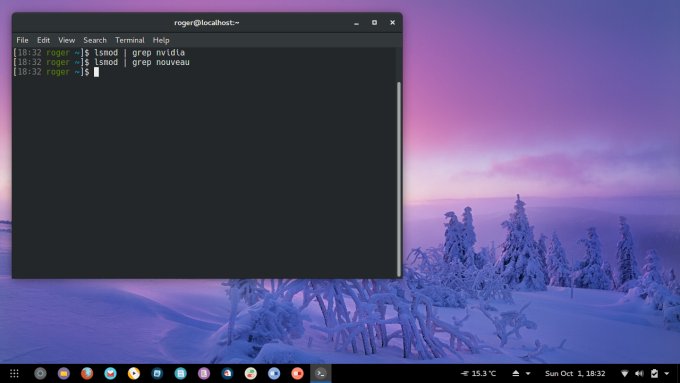This screenshot has width=680, height=383.
Task: Click the terminal cursor at the last prompt
Action: (x=96, y=72)
